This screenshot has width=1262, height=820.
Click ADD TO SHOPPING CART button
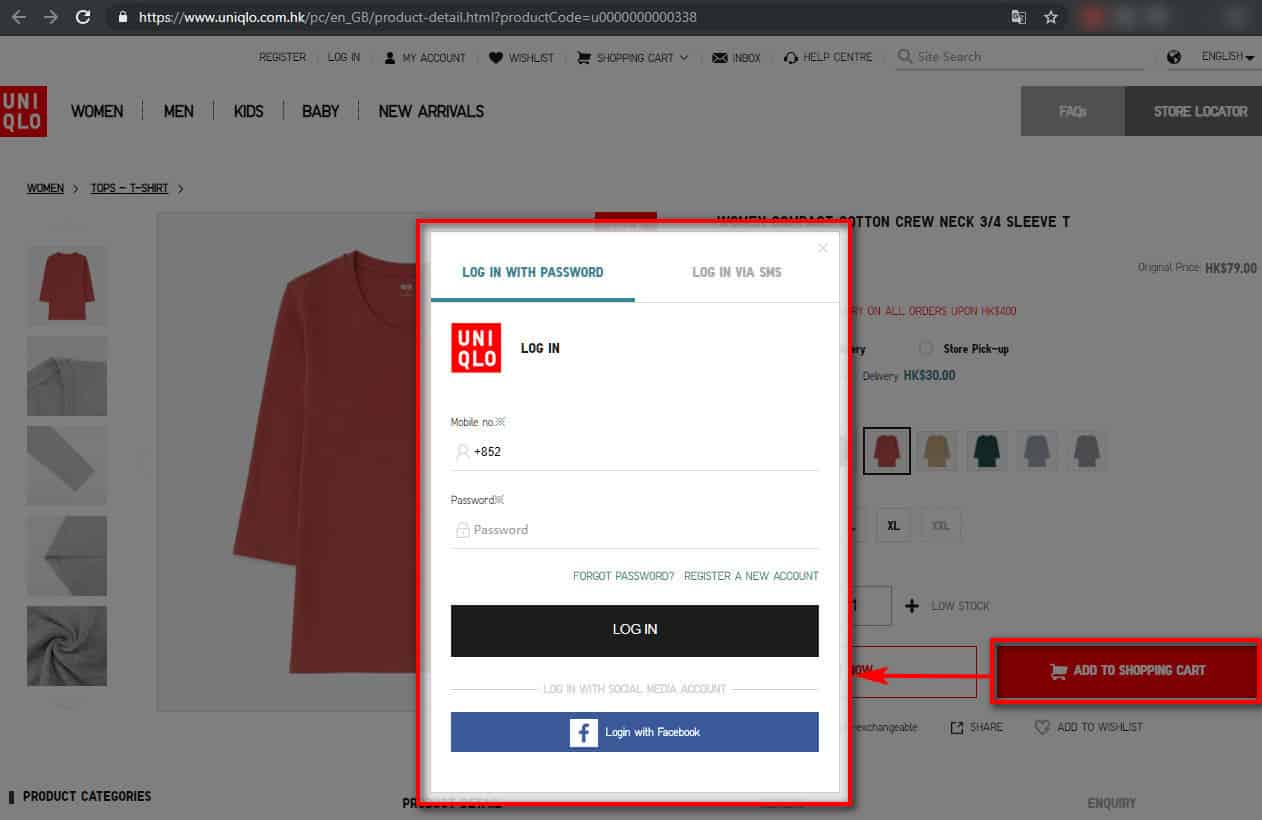point(1126,670)
